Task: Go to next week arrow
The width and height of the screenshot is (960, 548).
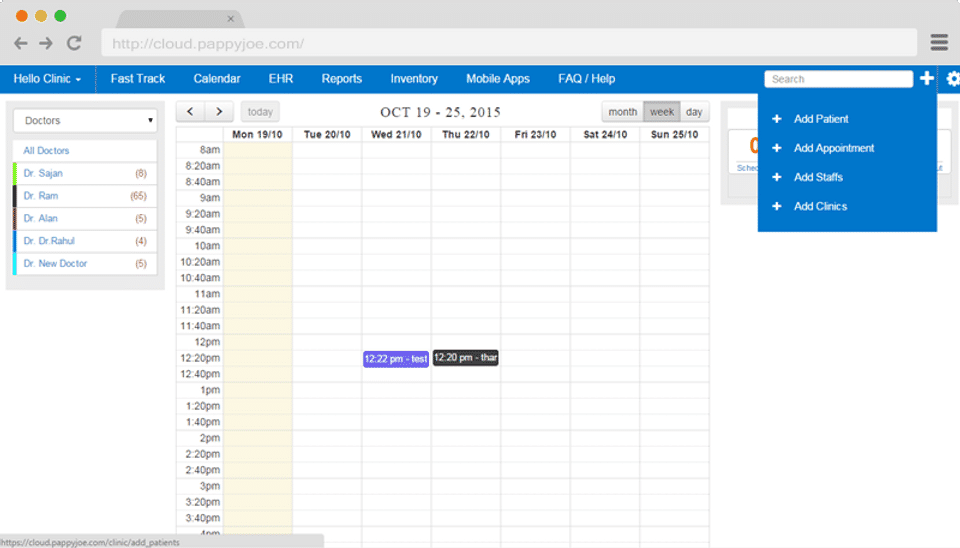Action: tap(219, 111)
